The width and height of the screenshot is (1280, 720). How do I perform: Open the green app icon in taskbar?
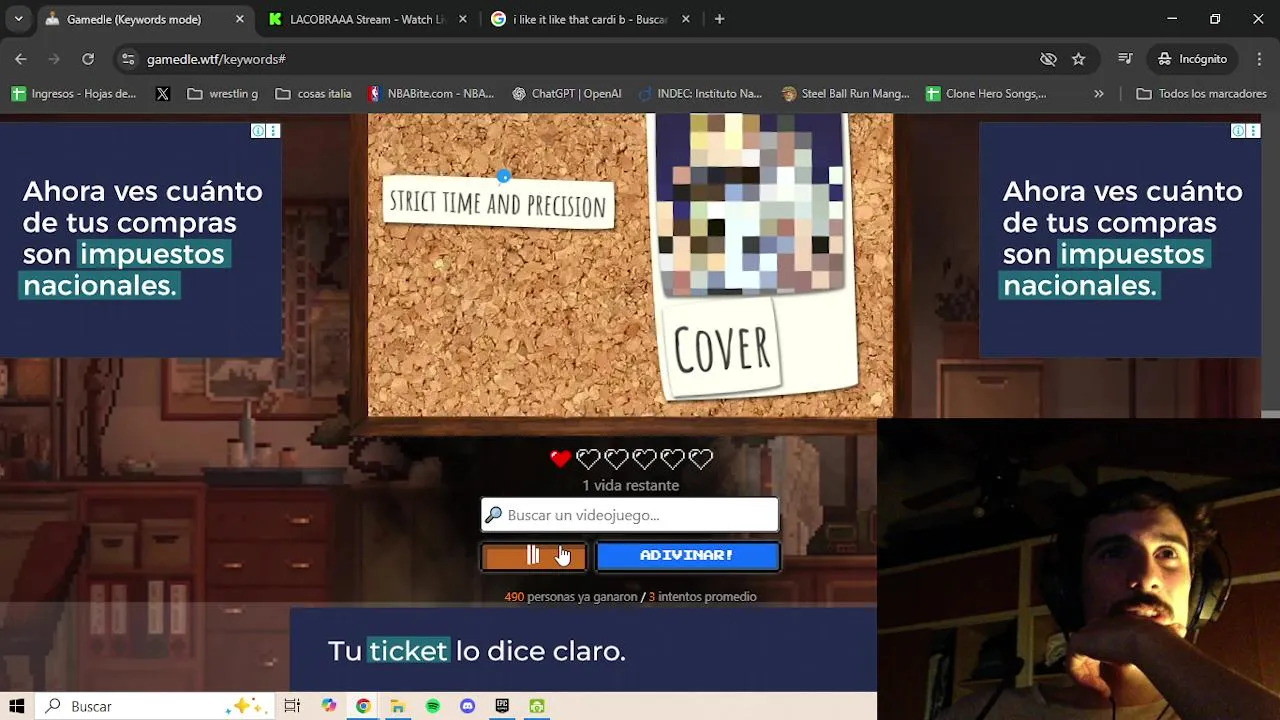[537, 706]
